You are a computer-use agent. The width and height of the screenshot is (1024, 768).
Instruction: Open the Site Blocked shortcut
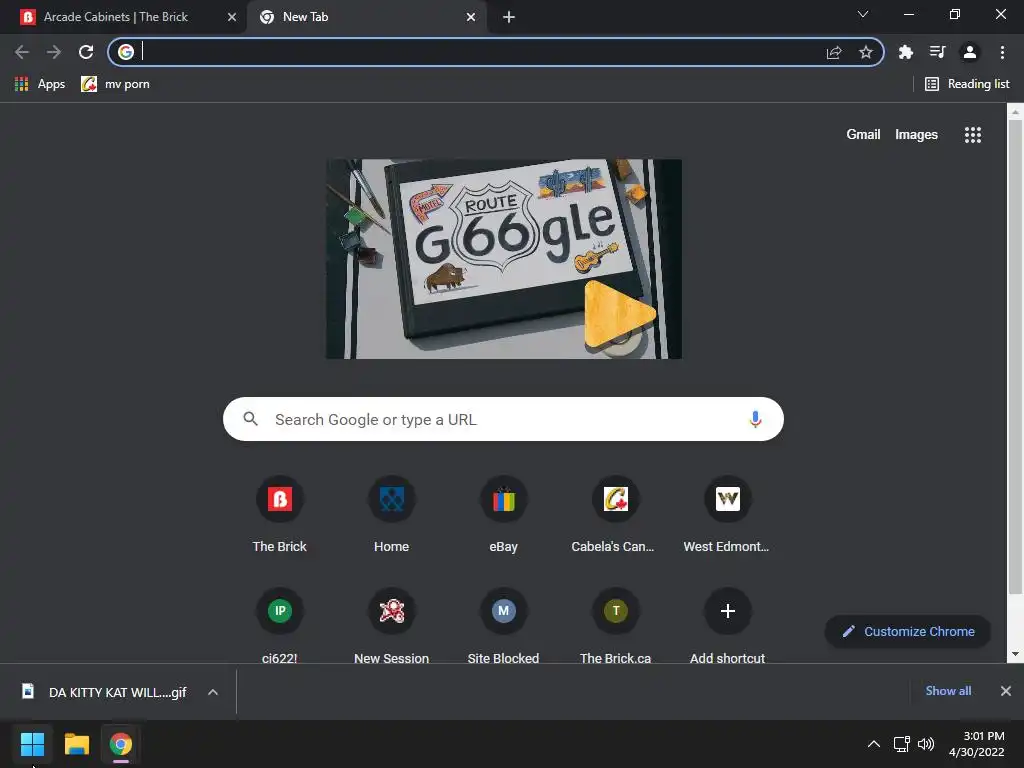[x=504, y=625]
